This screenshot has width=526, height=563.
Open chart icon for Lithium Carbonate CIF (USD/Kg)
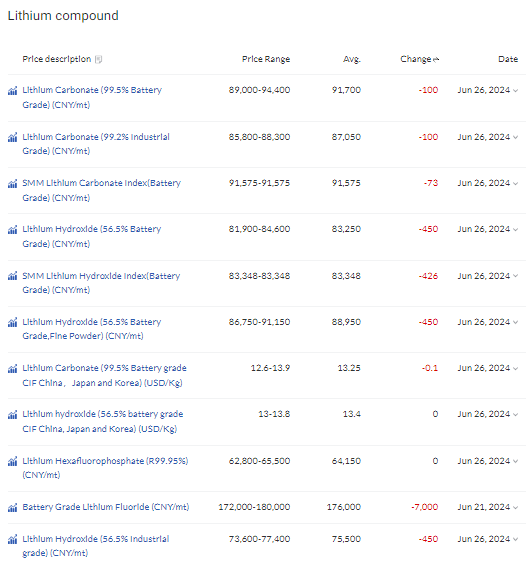(x=13, y=369)
